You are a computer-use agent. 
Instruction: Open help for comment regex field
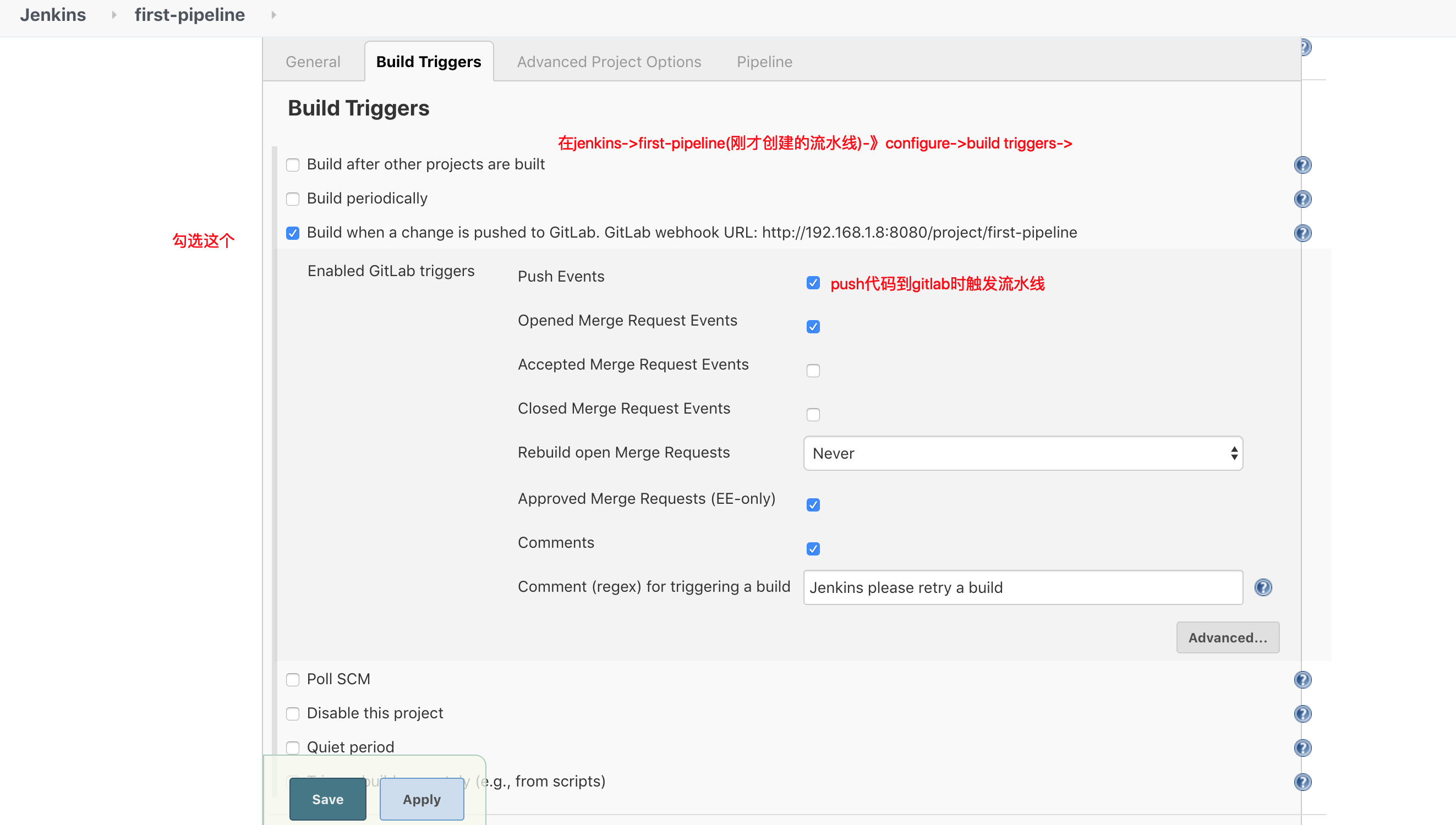pyautogui.click(x=1263, y=587)
